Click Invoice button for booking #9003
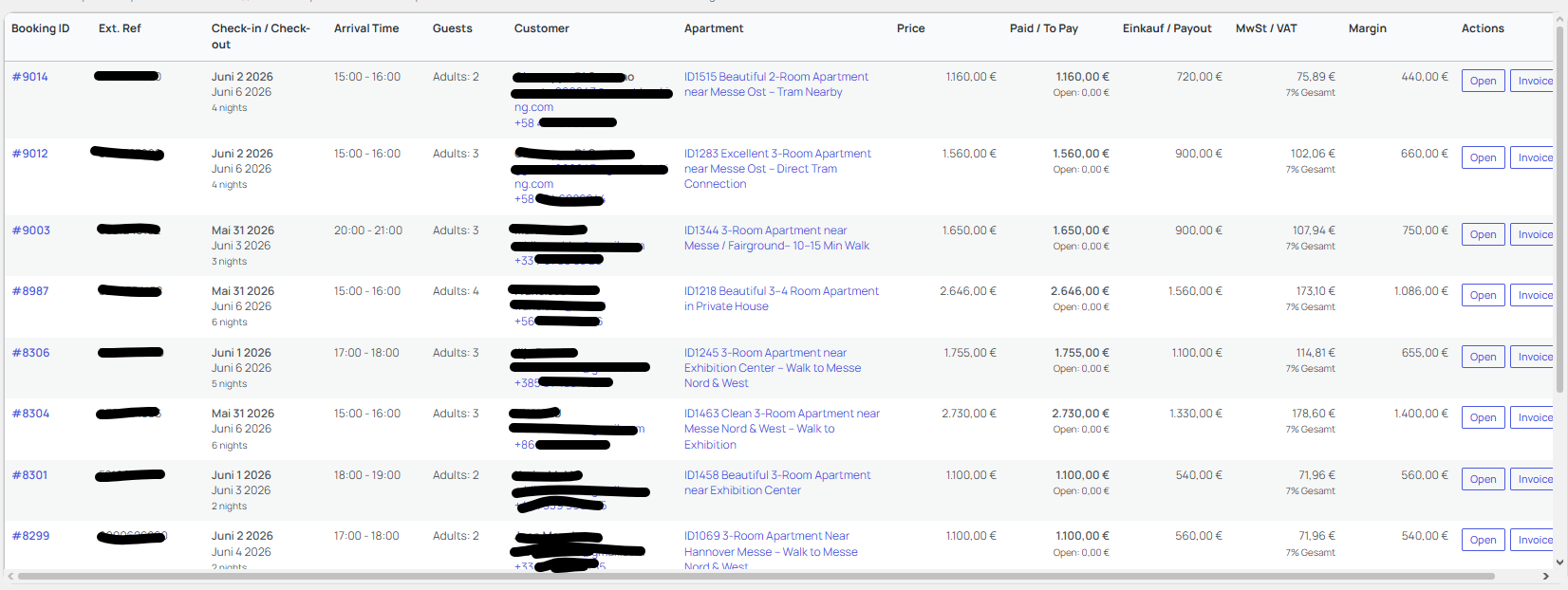The height and width of the screenshot is (590, 1568). click(x=1533, y=234)
